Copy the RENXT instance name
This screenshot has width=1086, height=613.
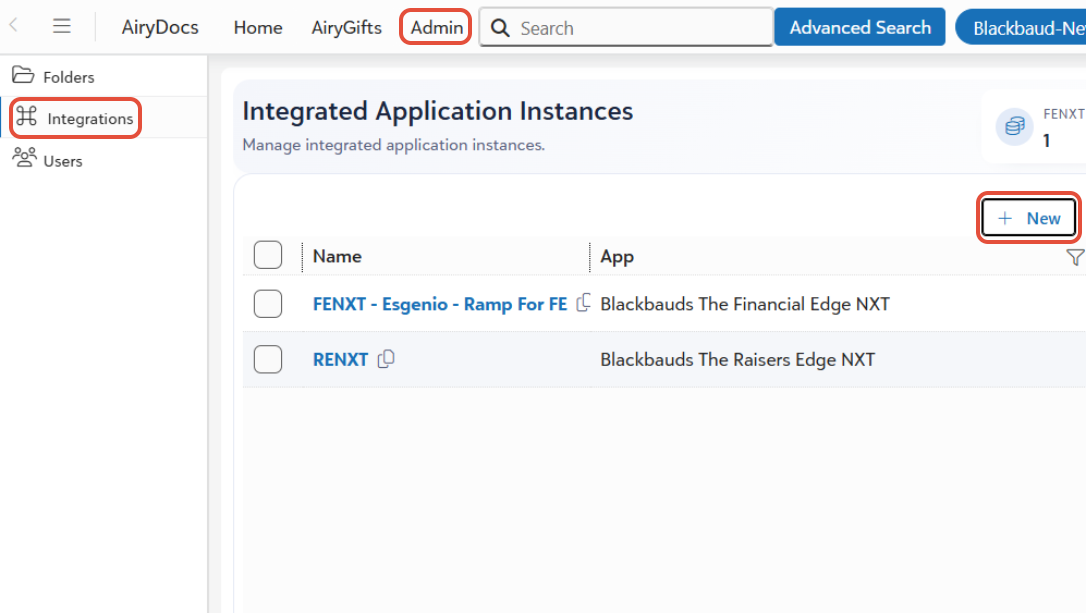[386, 359]
